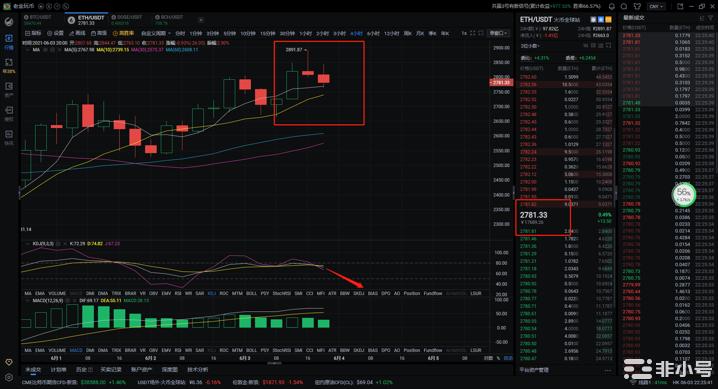This screenshot has height=389, width=718.
Task: Select the daily K timeframe
Action: [407, 33]
